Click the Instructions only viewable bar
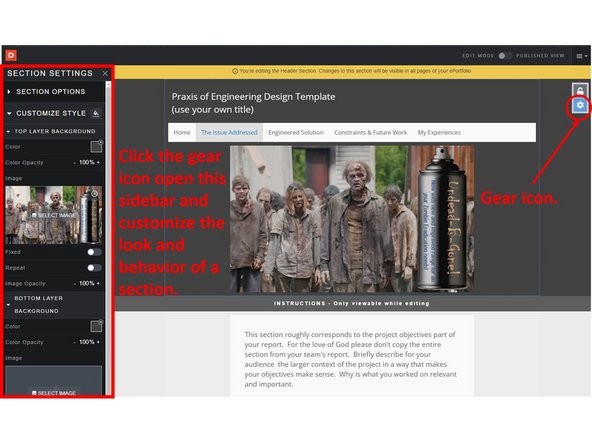 tap(352, 304)
